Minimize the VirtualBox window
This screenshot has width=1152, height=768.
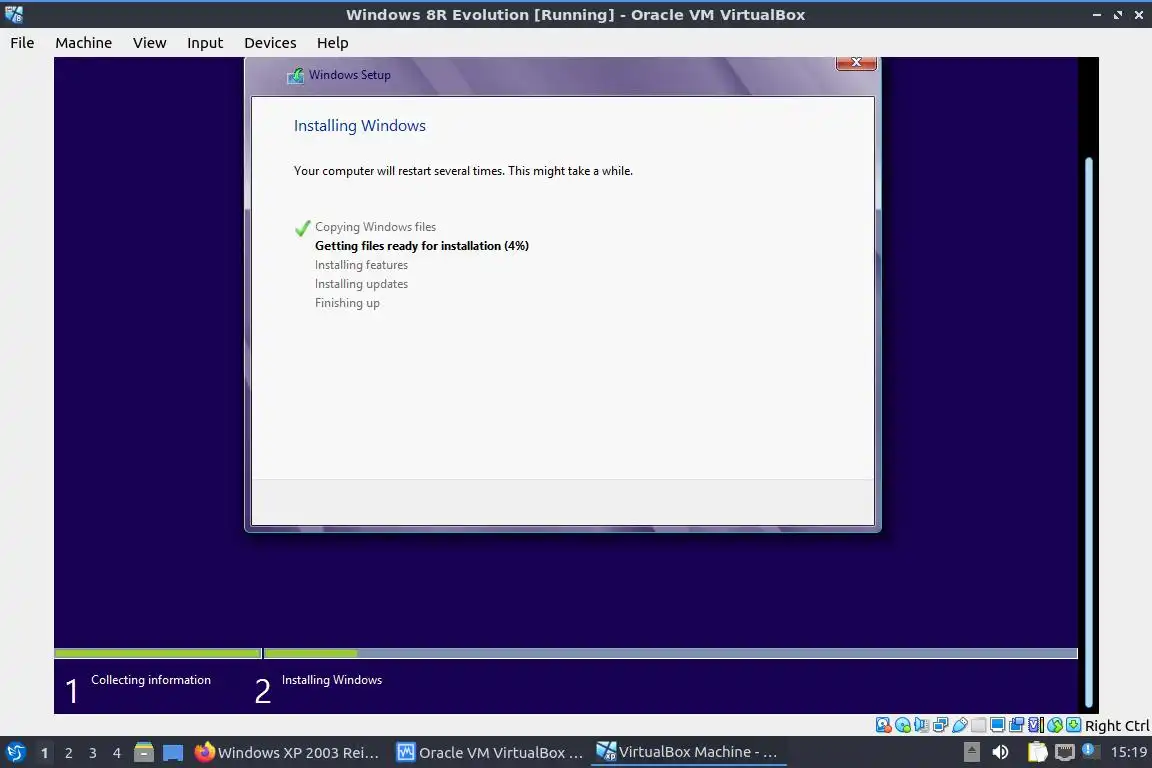click(1097, 15)
